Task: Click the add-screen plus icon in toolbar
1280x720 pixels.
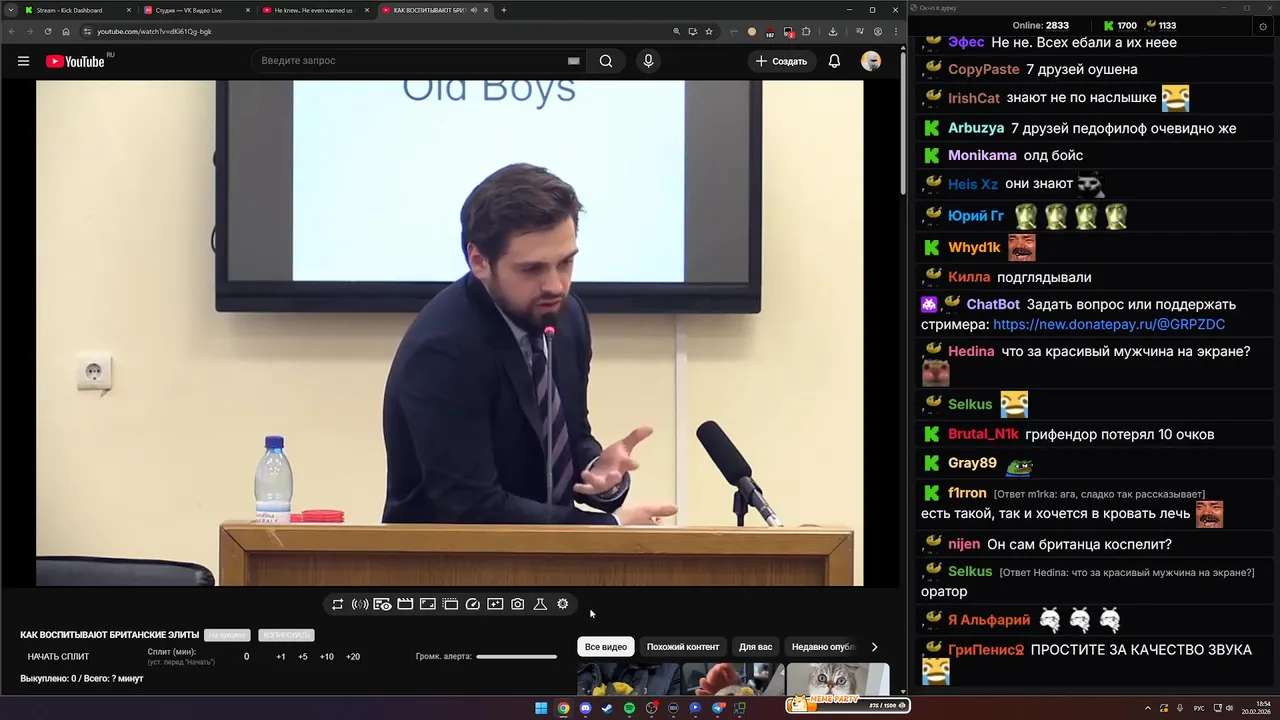Action: coord(495,604)
